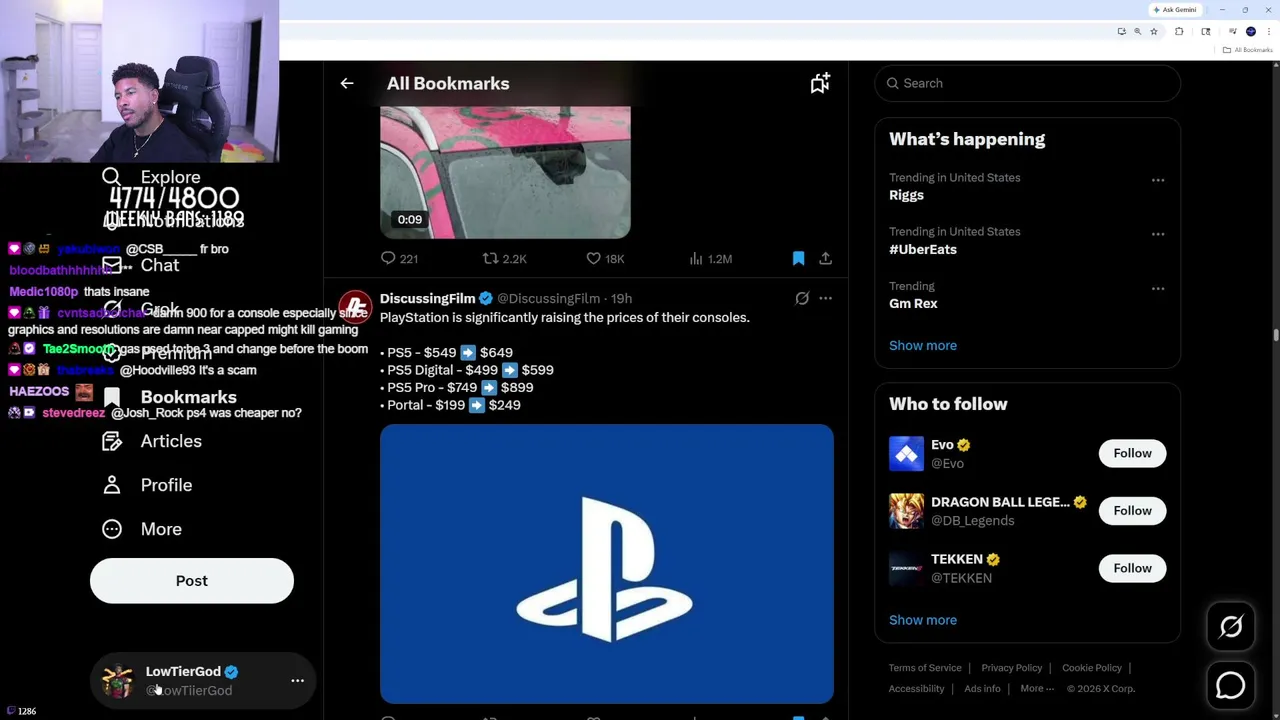This screenshot has width=1280, height=720.
Task: Open Chrome three-dot menu
Action: [1268, 31]
